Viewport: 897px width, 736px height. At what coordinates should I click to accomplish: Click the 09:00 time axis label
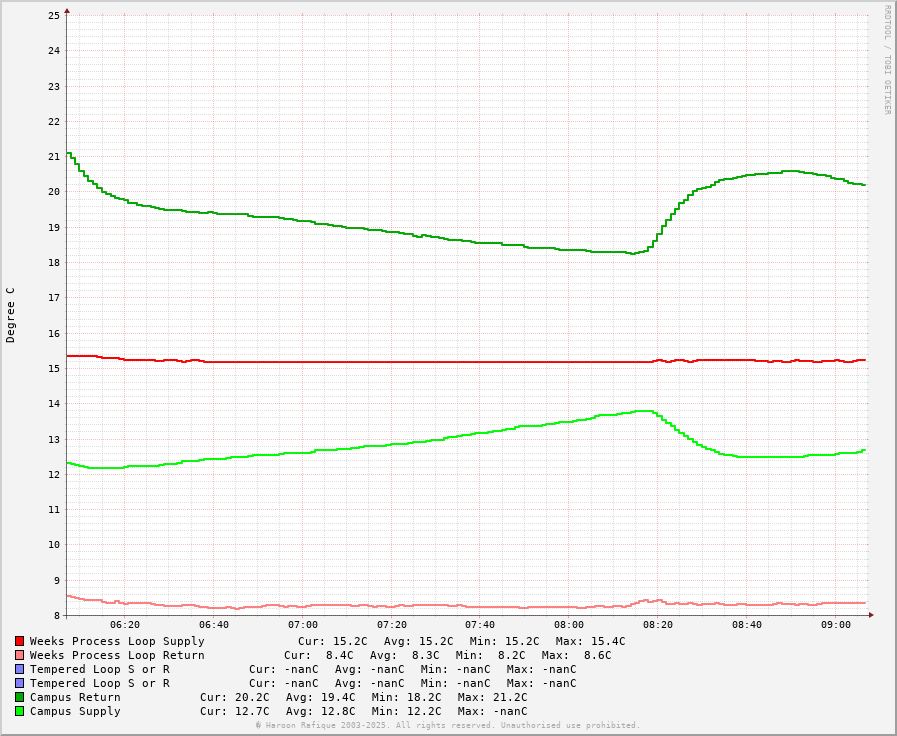(836, 625)
